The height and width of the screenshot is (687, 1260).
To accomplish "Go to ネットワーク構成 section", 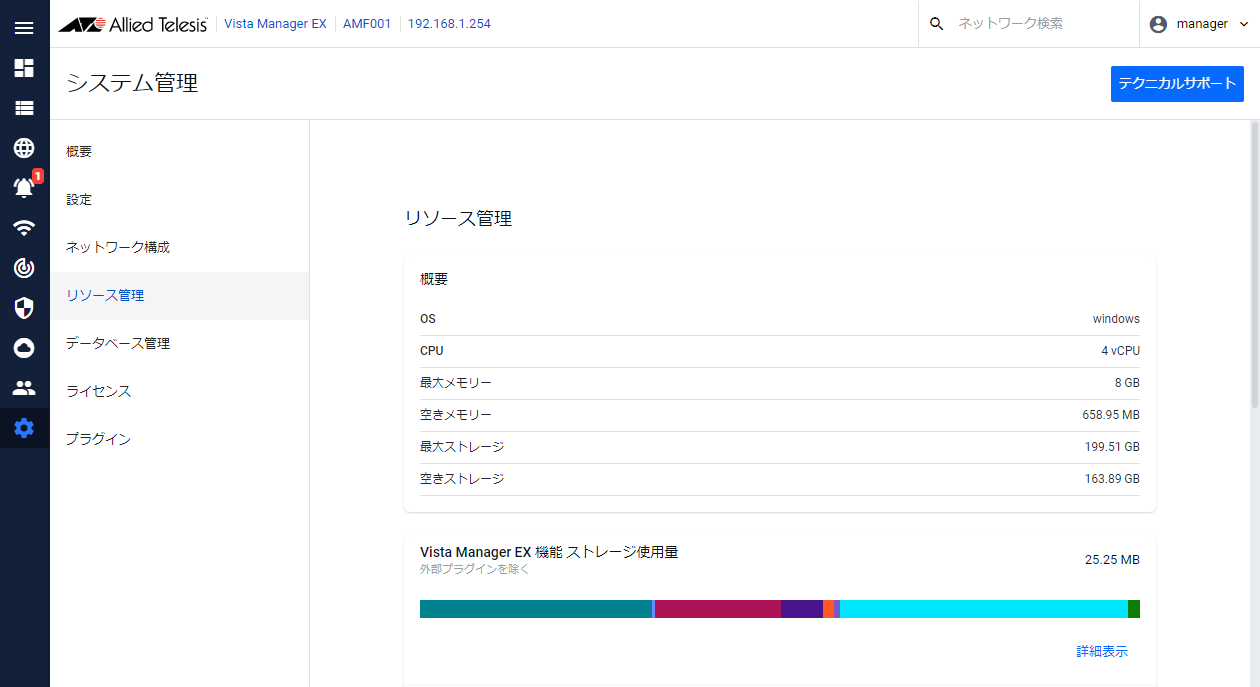I will point(118,247).
